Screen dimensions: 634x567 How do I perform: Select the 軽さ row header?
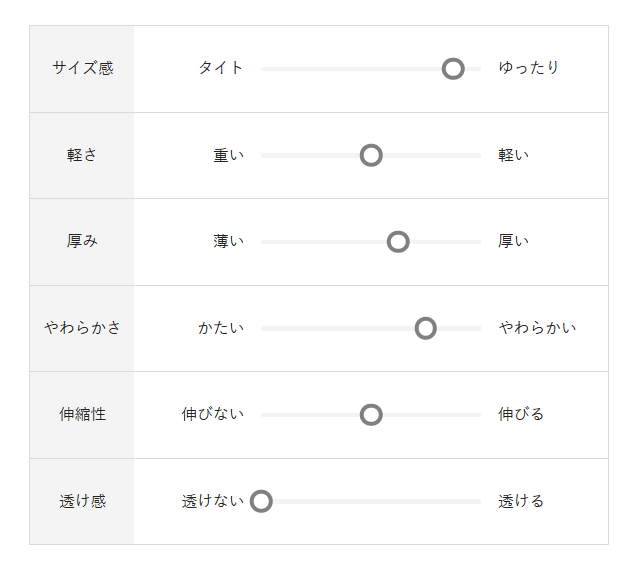82,155
